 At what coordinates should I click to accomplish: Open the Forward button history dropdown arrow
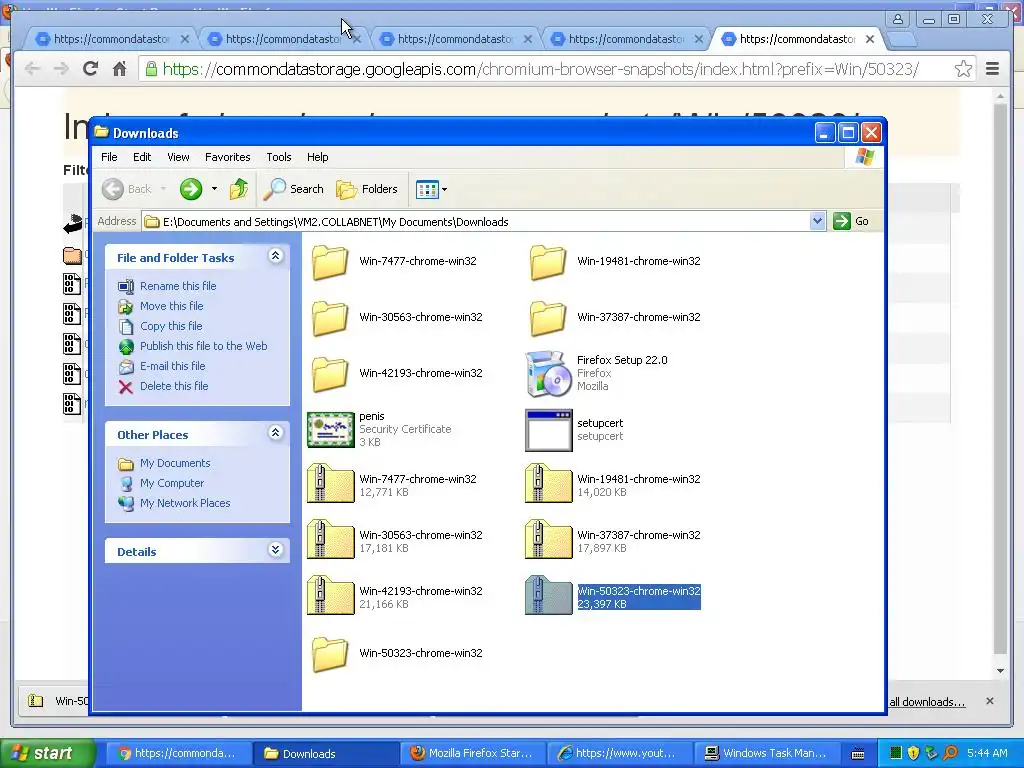tap(214, 189)
